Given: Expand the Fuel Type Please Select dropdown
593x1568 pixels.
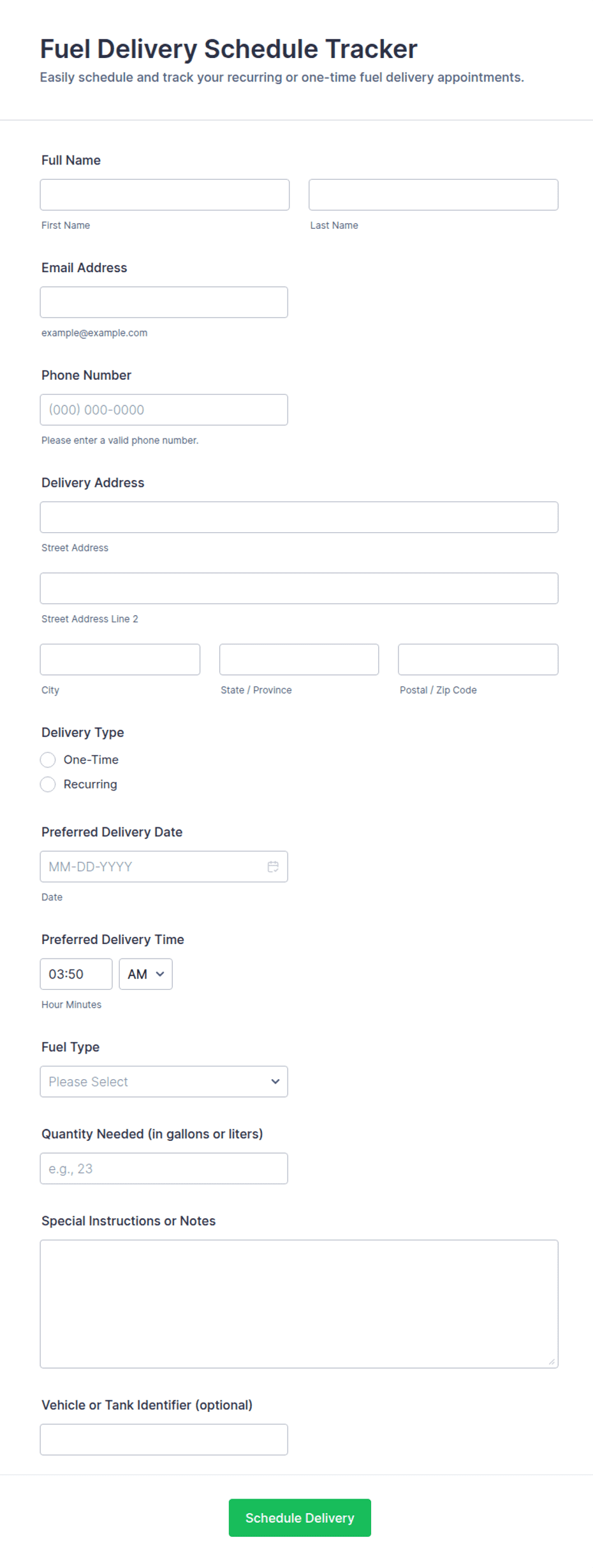Looking at the screenshot, I should 164,1082.
